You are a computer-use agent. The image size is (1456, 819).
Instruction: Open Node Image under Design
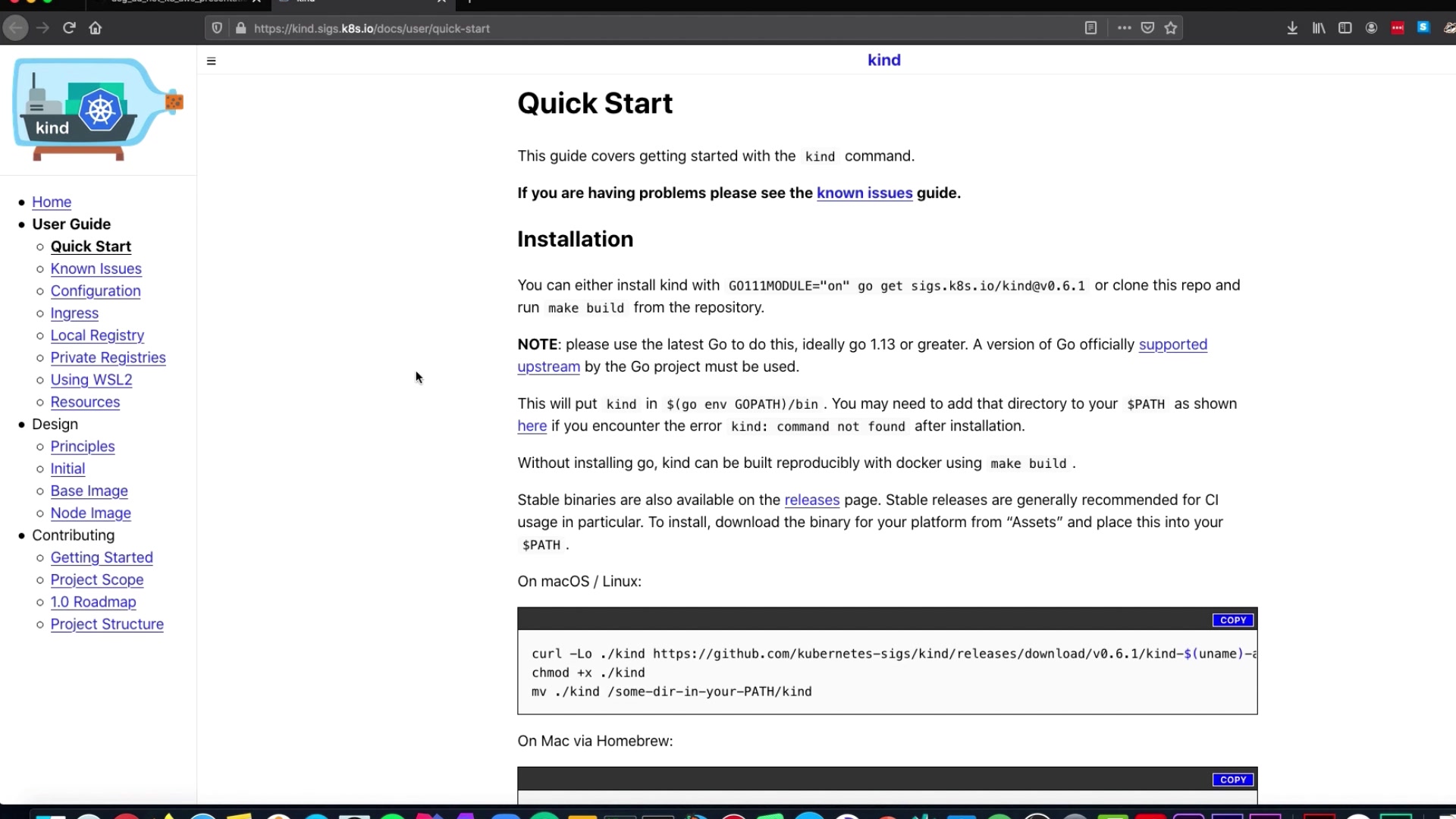tap(91, 513)
